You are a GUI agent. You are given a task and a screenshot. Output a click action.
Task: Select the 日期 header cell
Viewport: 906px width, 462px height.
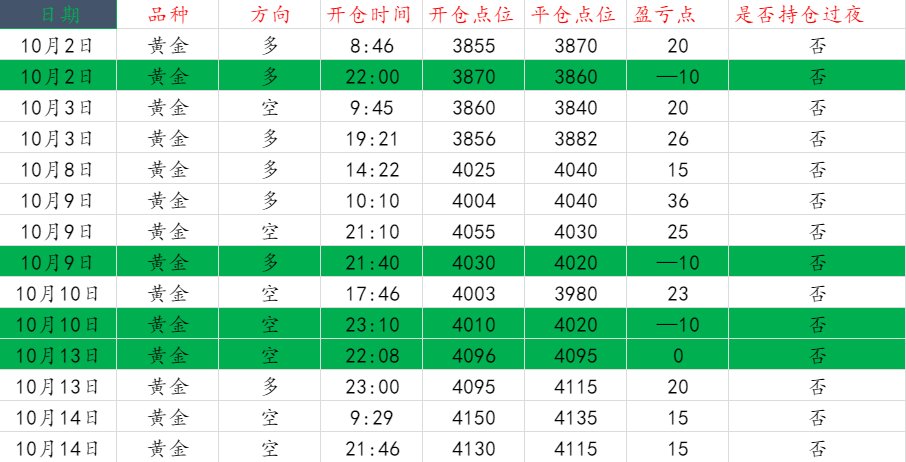[x=58, y=15]
